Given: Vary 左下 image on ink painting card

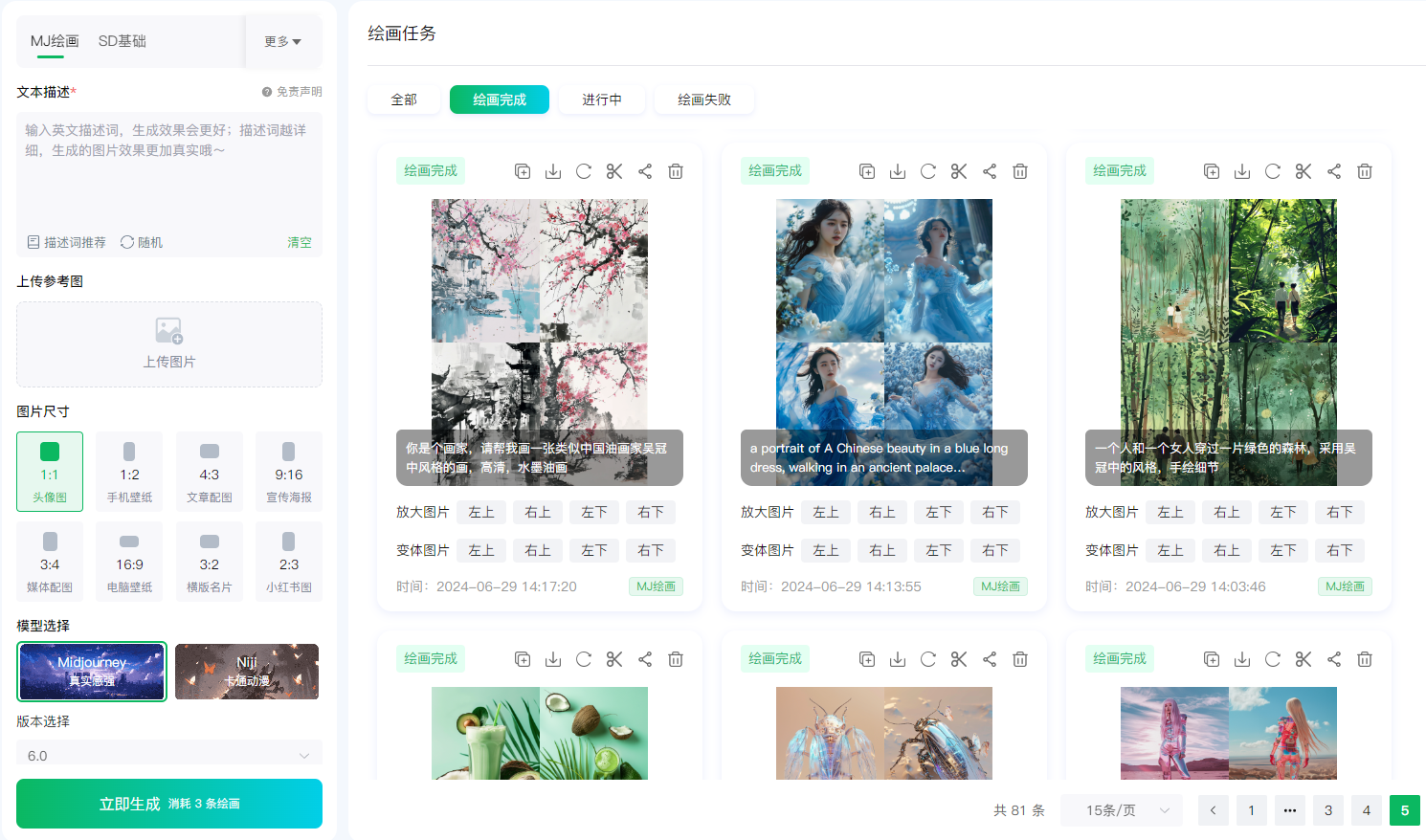Looking at the screenshot, I should tap(594, 550).
